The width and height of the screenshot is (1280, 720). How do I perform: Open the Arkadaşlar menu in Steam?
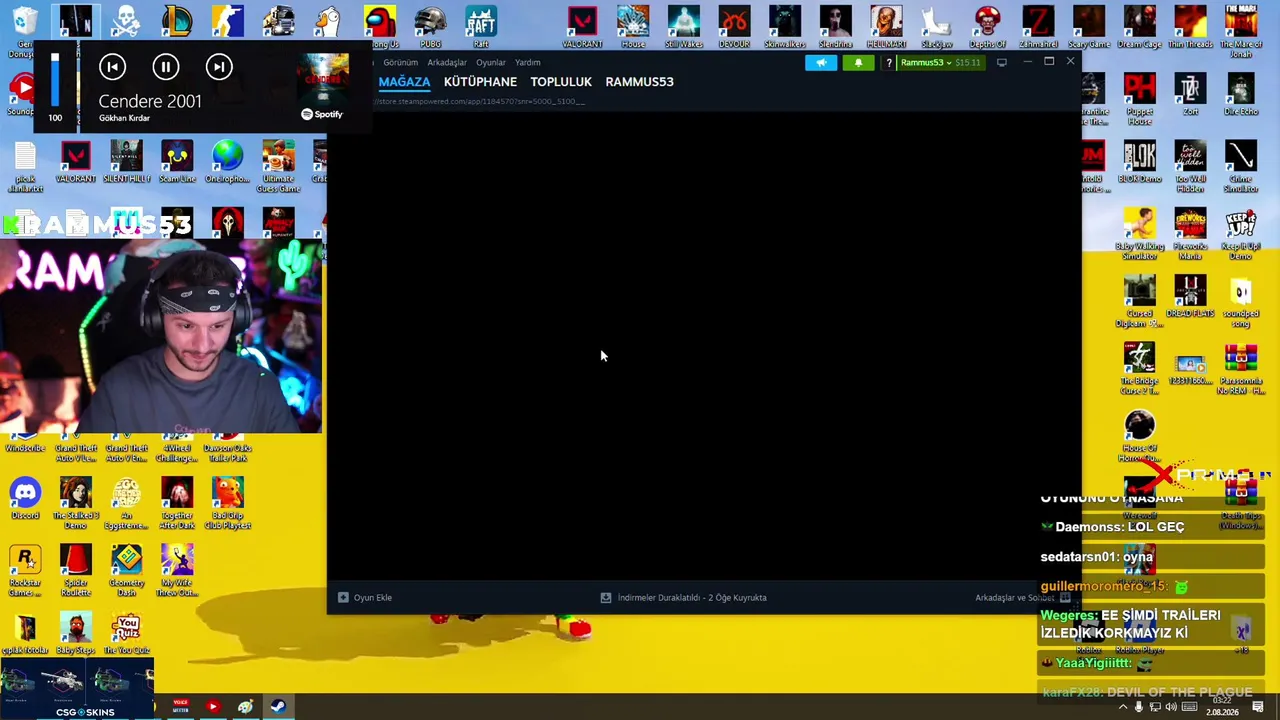click(x=447, y=62)
